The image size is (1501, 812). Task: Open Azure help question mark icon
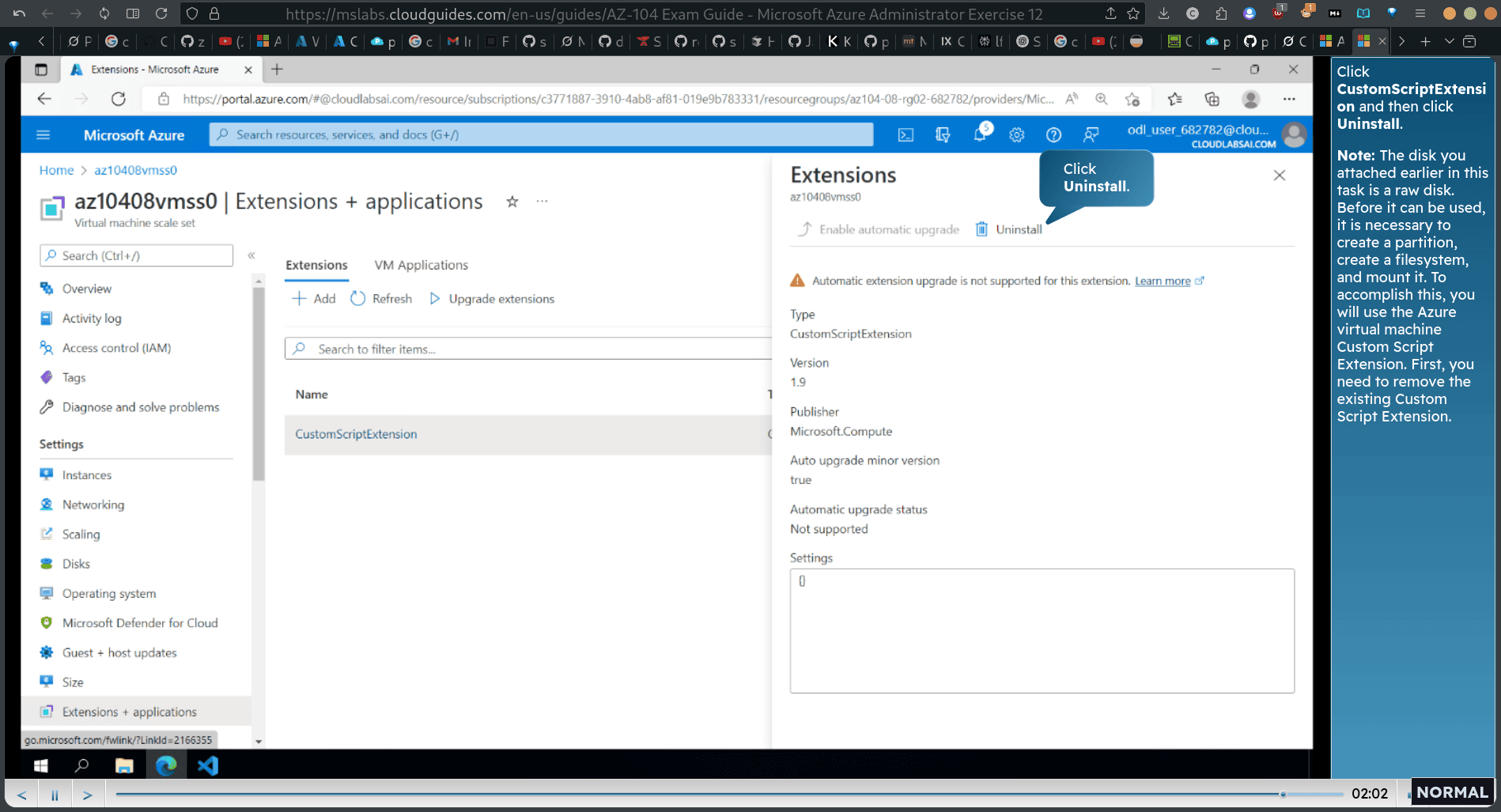[1053, 135]
